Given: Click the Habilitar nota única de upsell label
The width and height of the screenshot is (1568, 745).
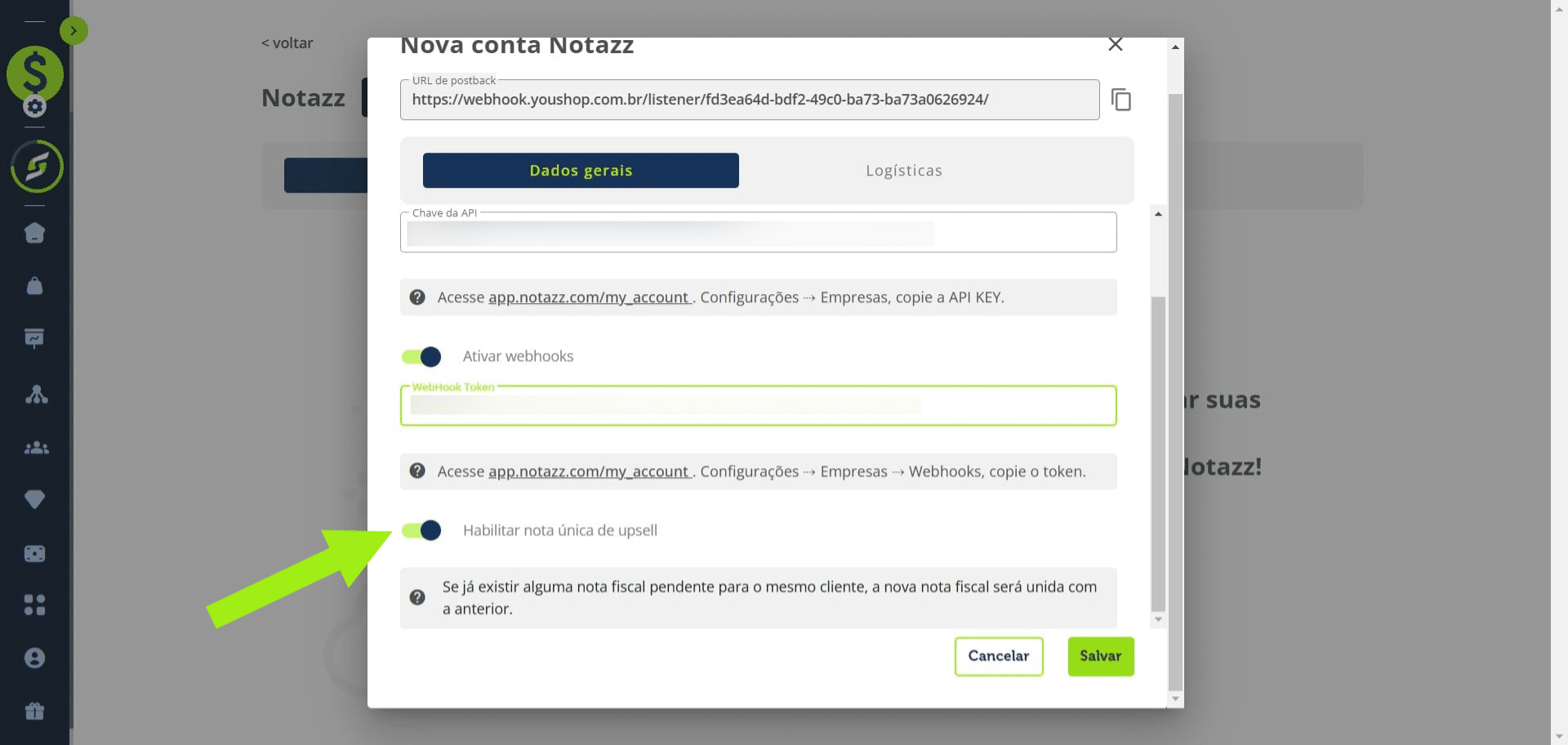Looking at the screenshot, I should tap(560, 530).
